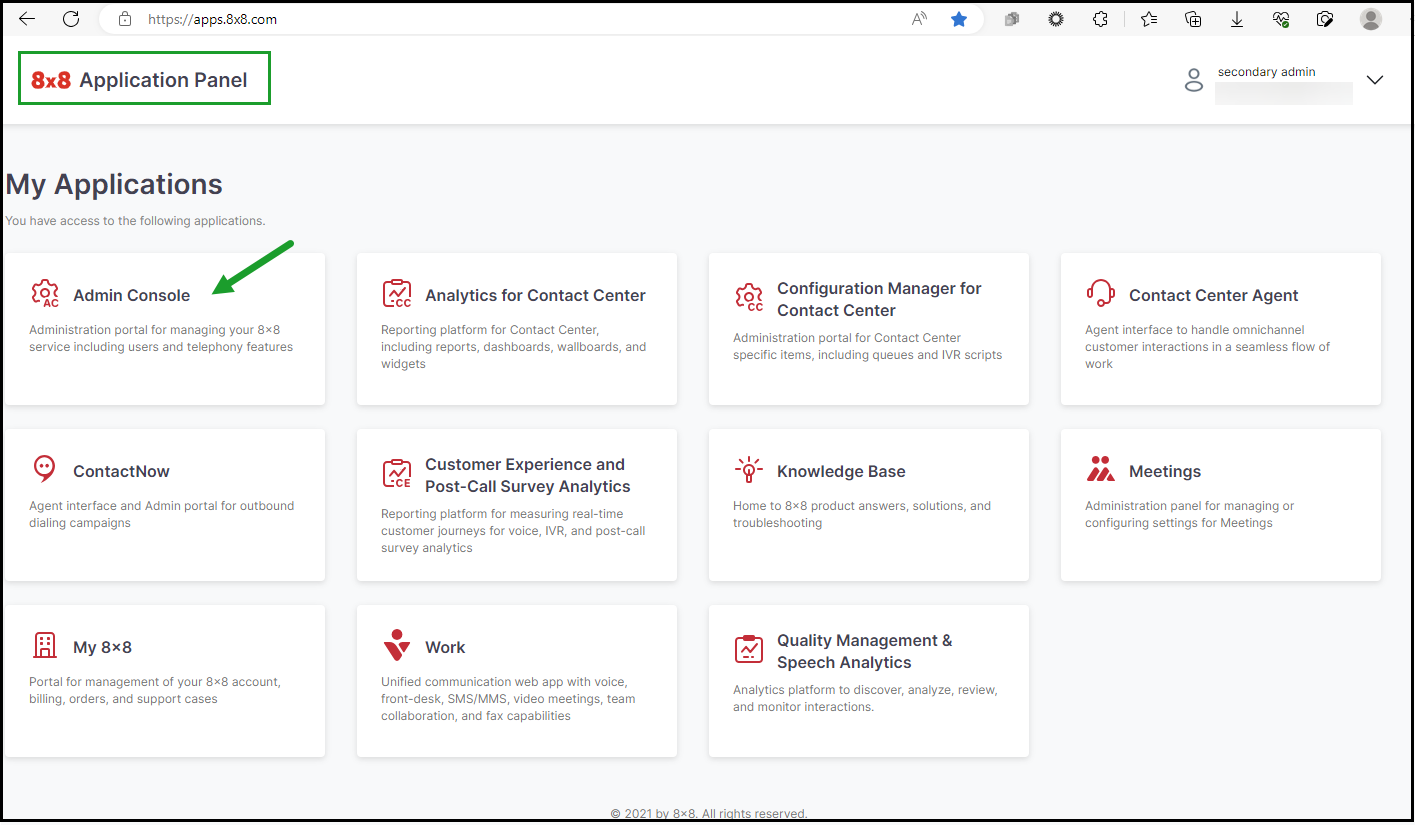Click the Customer Experience CE clipboard icon

click(x=397, y=474)
